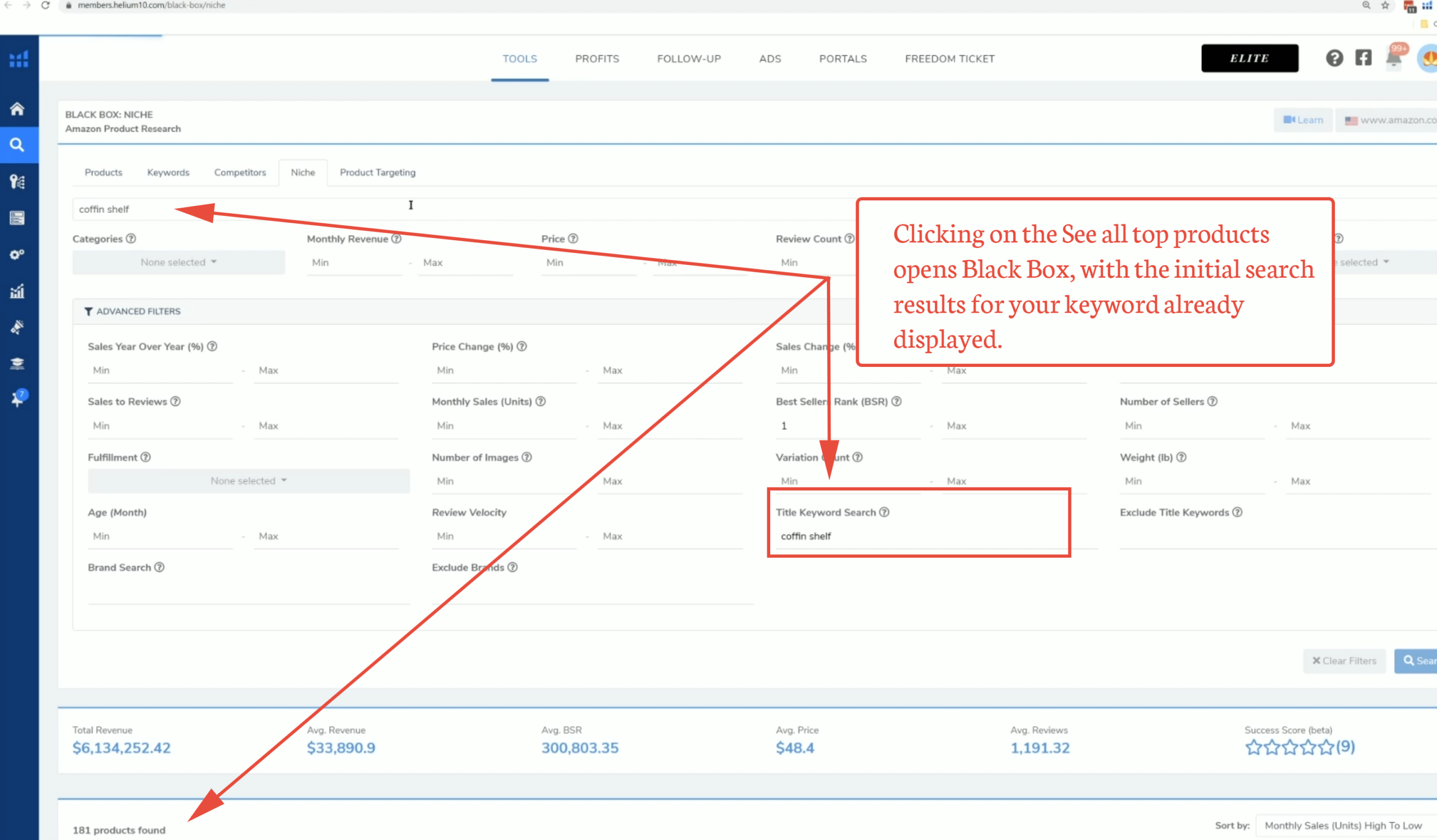Expand the Categories None selected dropdown
The height and width of the screenshot is (840, 1437).
tap(179, 262)
